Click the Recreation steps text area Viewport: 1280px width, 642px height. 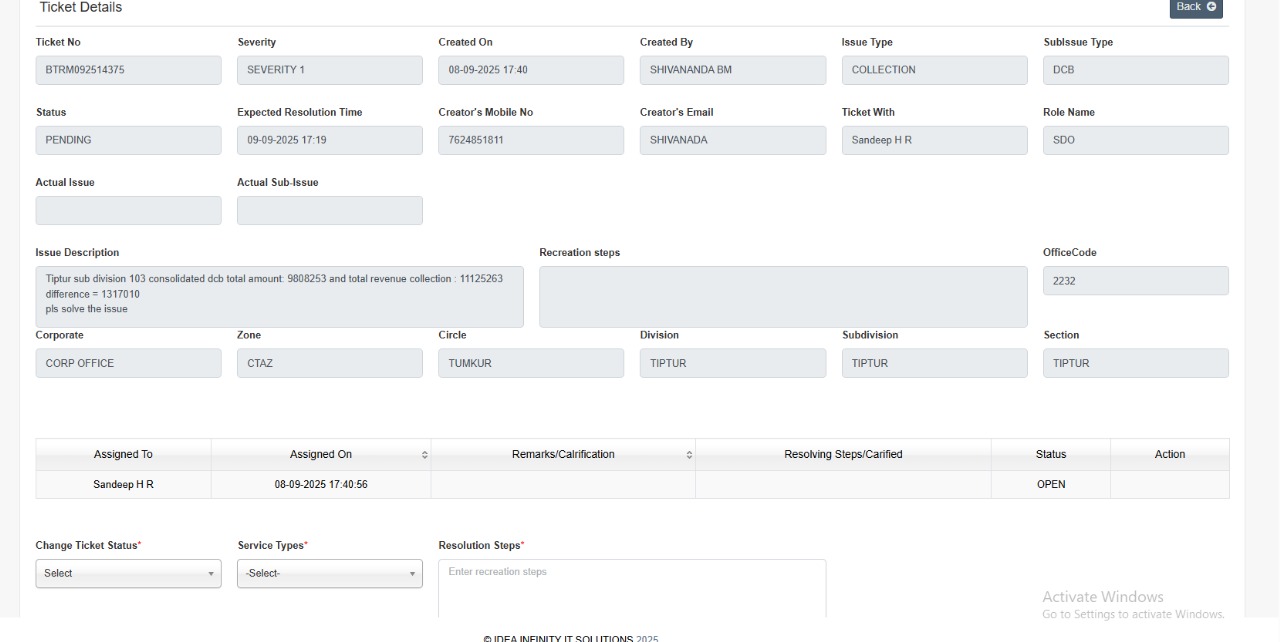pos(782,296)
